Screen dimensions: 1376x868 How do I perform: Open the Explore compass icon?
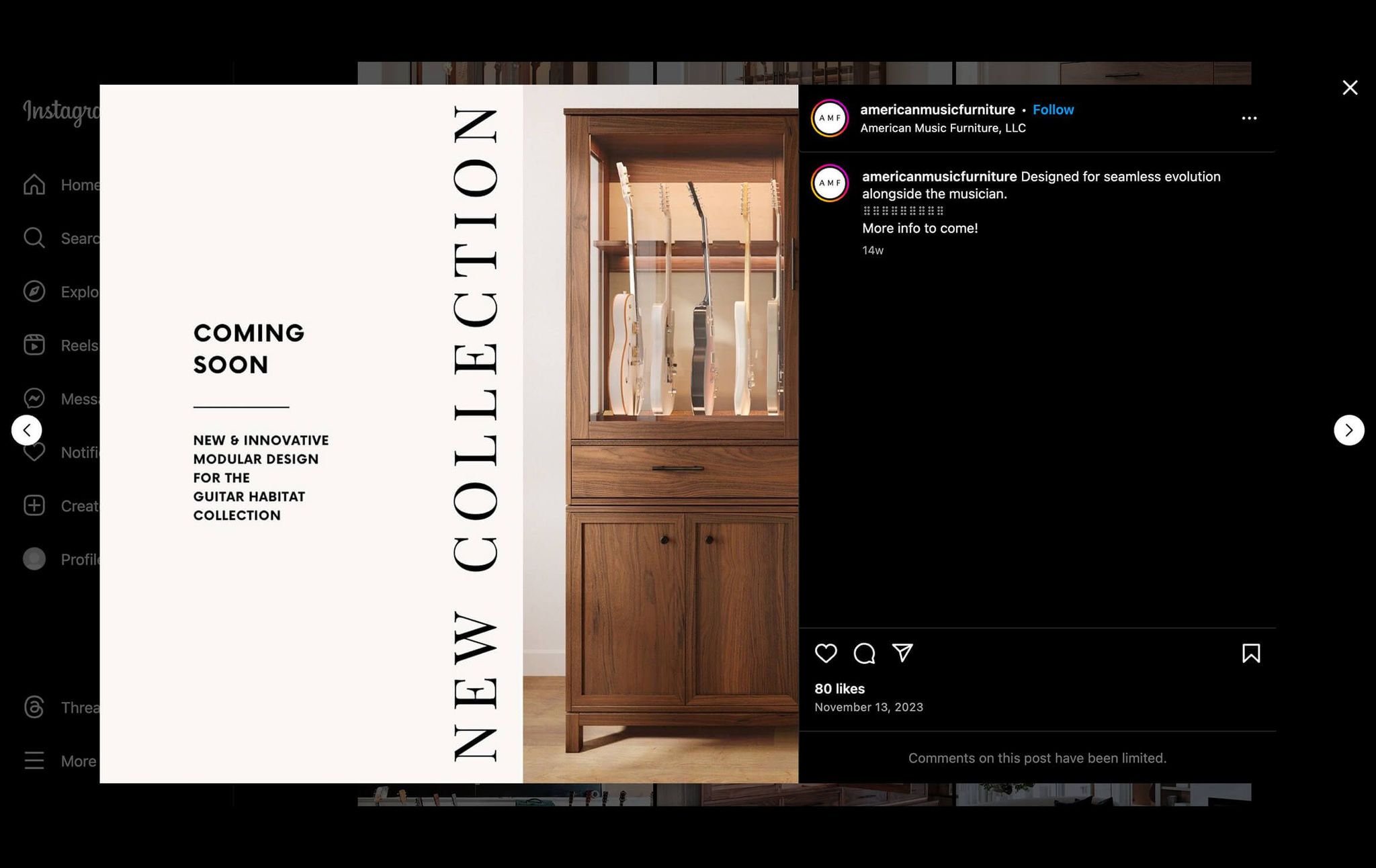point(34,292)
